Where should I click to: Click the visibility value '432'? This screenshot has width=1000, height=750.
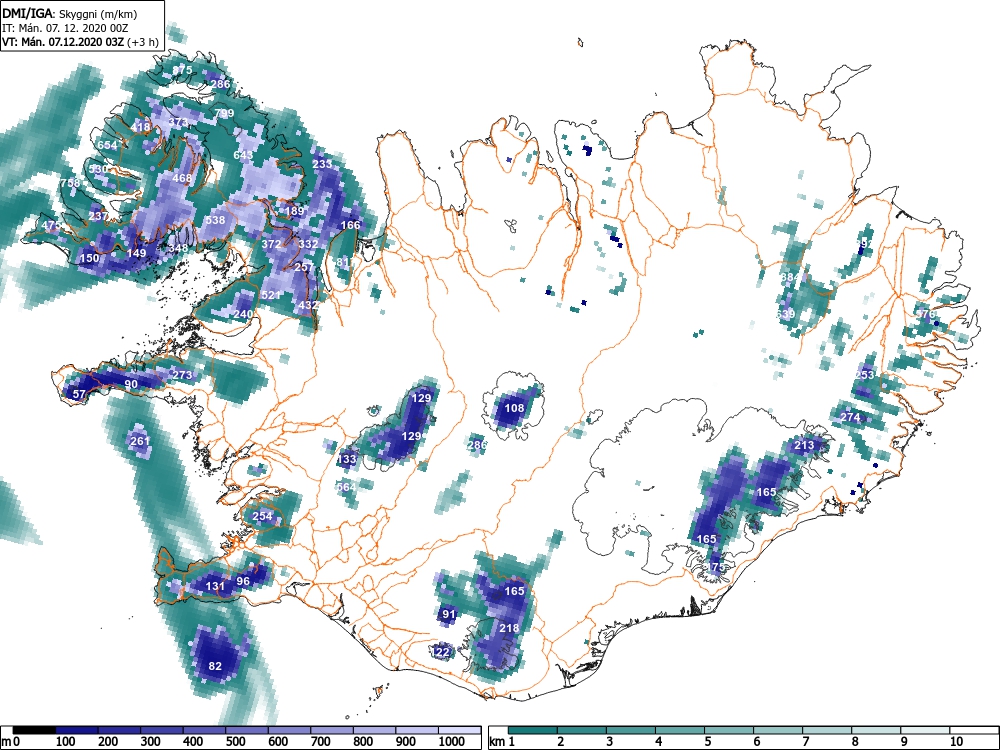click(x=308, y=305)
